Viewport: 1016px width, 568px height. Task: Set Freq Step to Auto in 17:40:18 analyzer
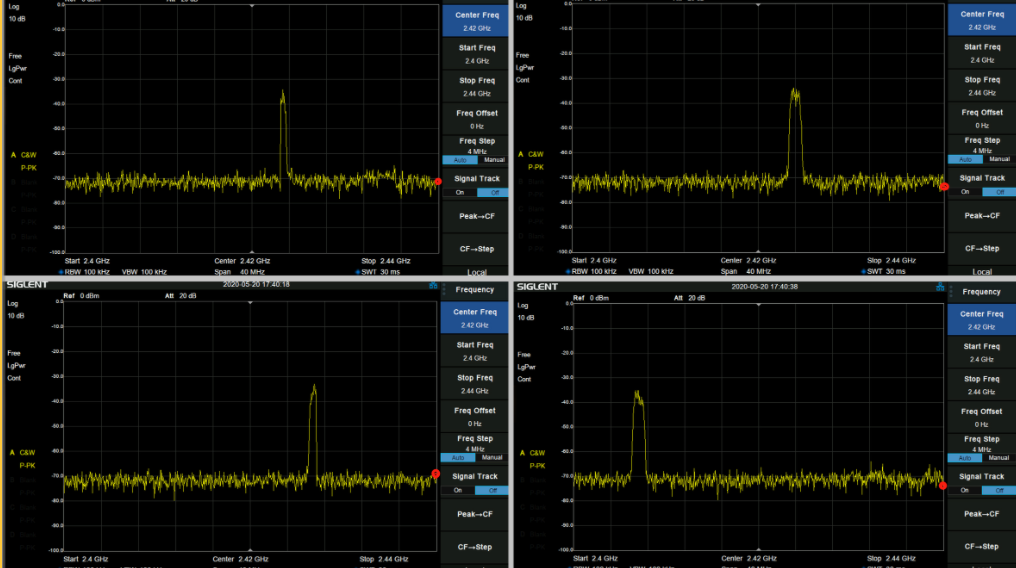coord(458,457)
